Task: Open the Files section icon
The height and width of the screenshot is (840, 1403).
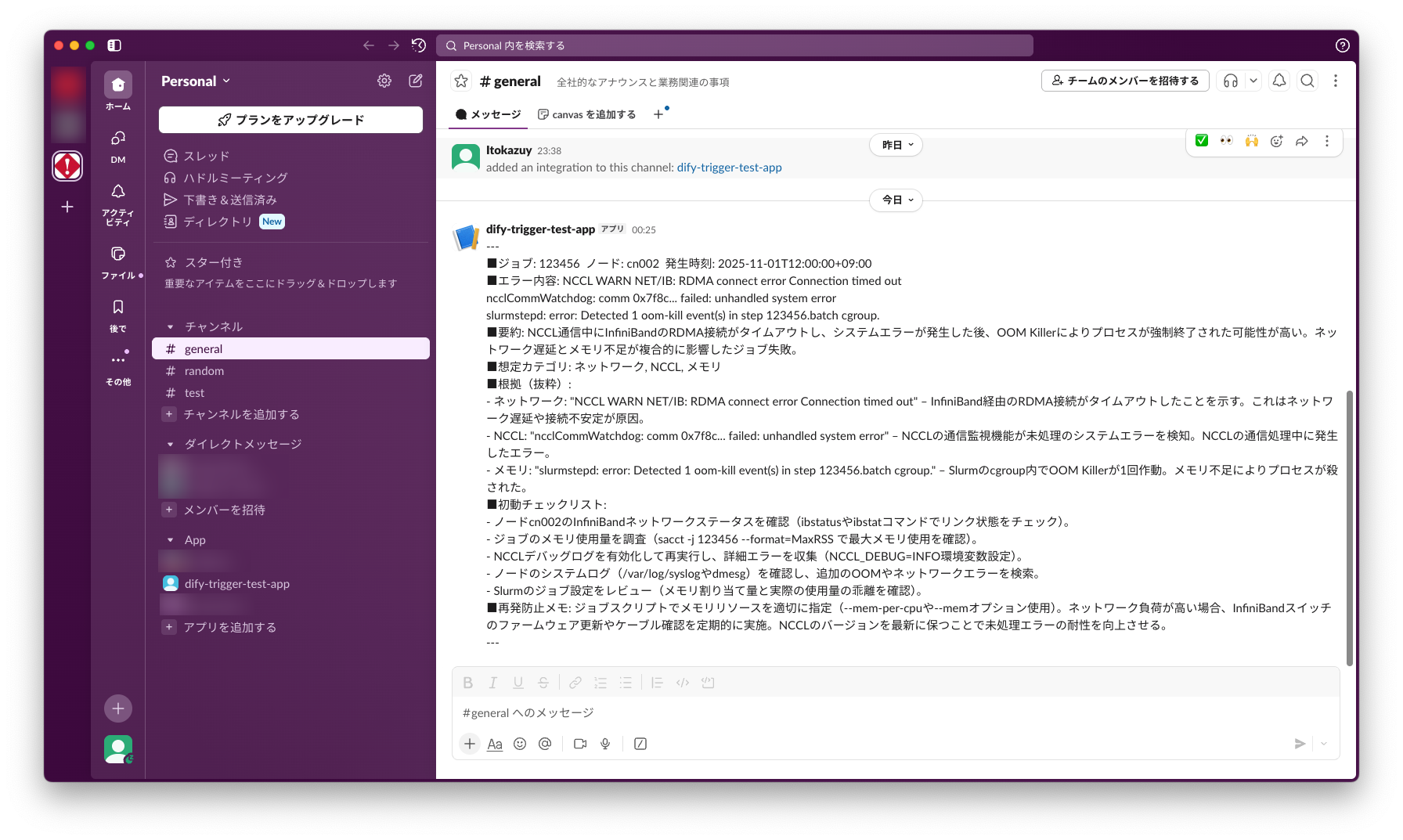Action: 118,254
